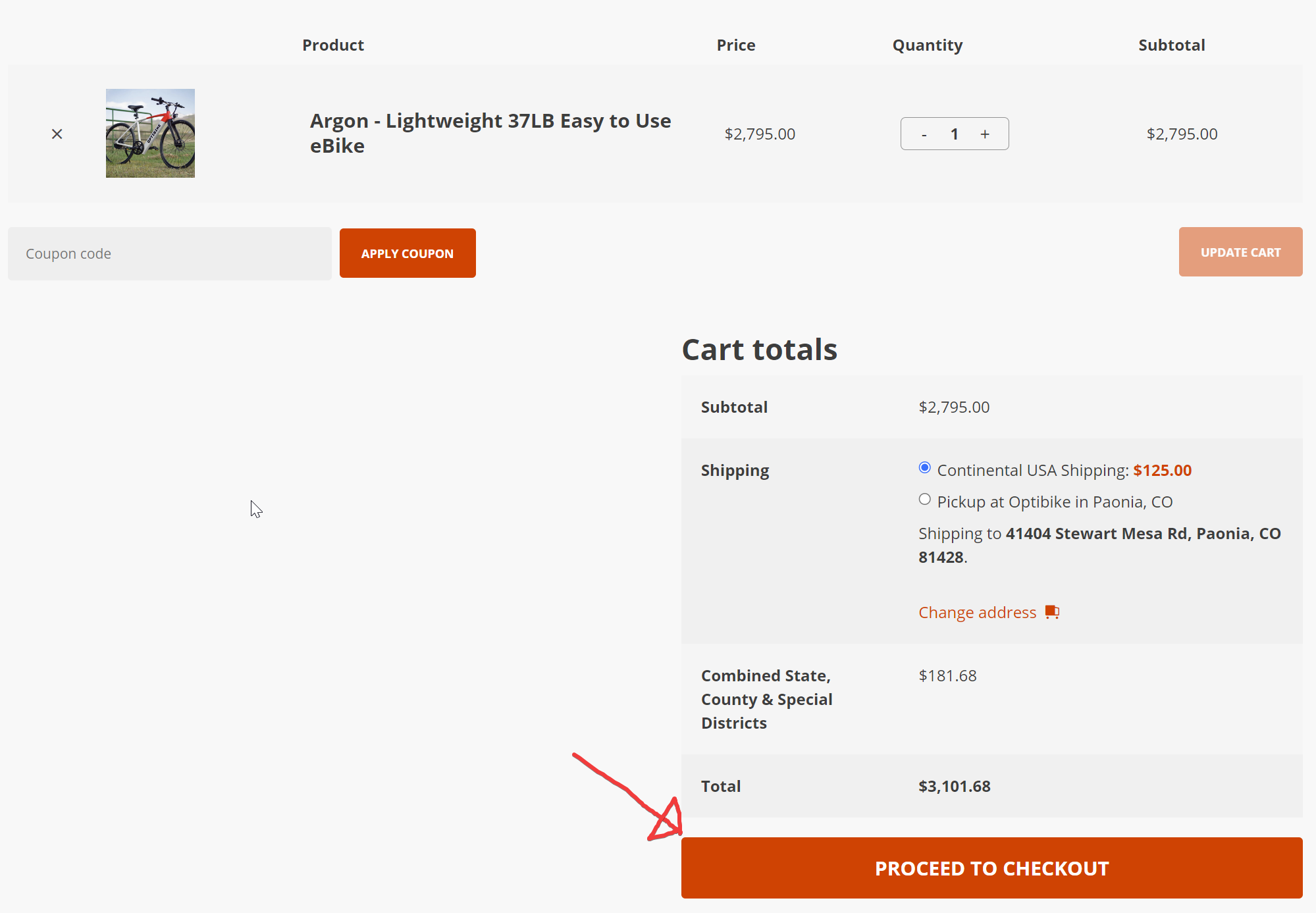Select Continental USA Shipping radio option
Image resolution: width=1316 pixels, height=913 pixels.
point(925,468)
